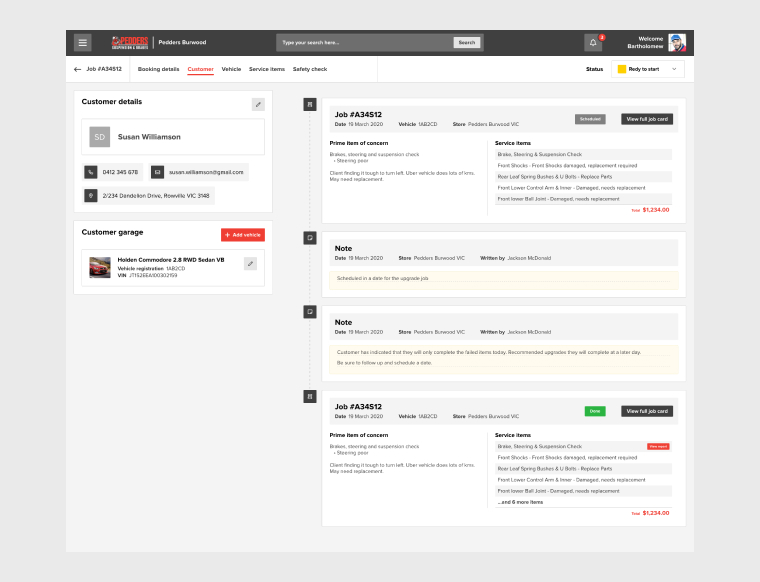Click the top job timeline marker icon

tap(310, 104)
